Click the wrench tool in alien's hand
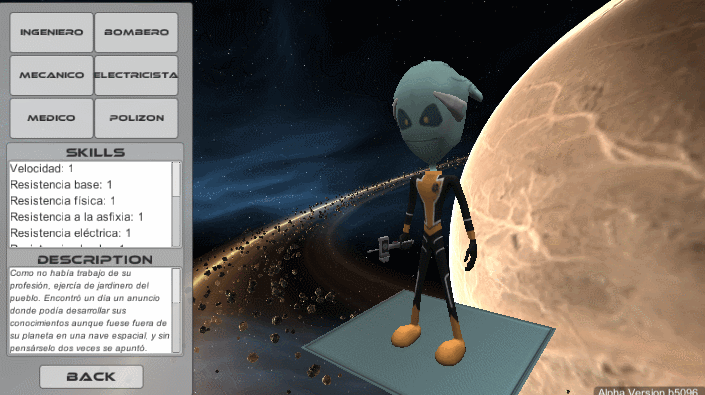 point(389,246)
